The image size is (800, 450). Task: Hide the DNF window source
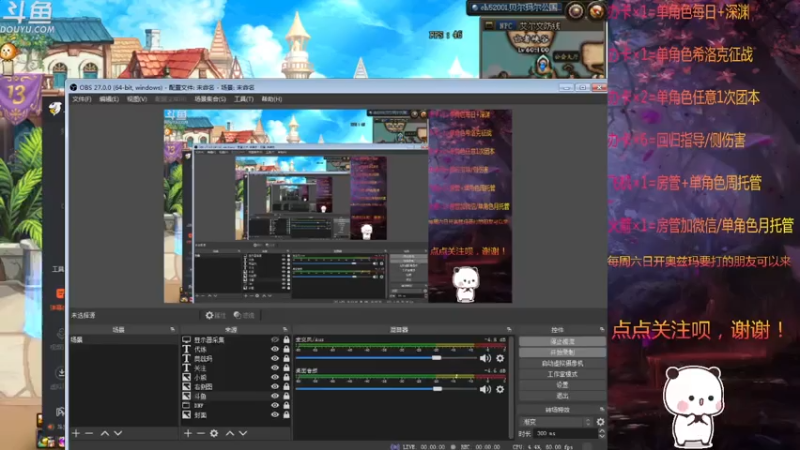pos(275,406)
